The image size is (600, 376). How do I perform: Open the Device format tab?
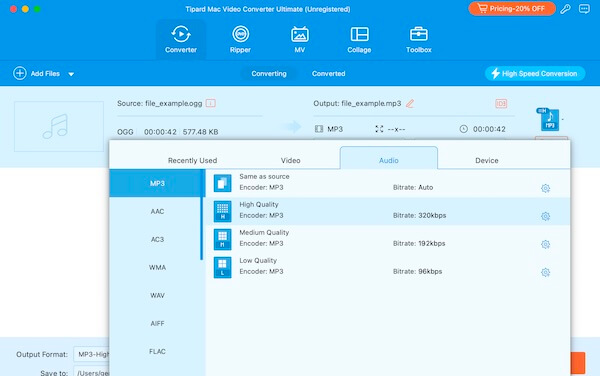(487, 160)
